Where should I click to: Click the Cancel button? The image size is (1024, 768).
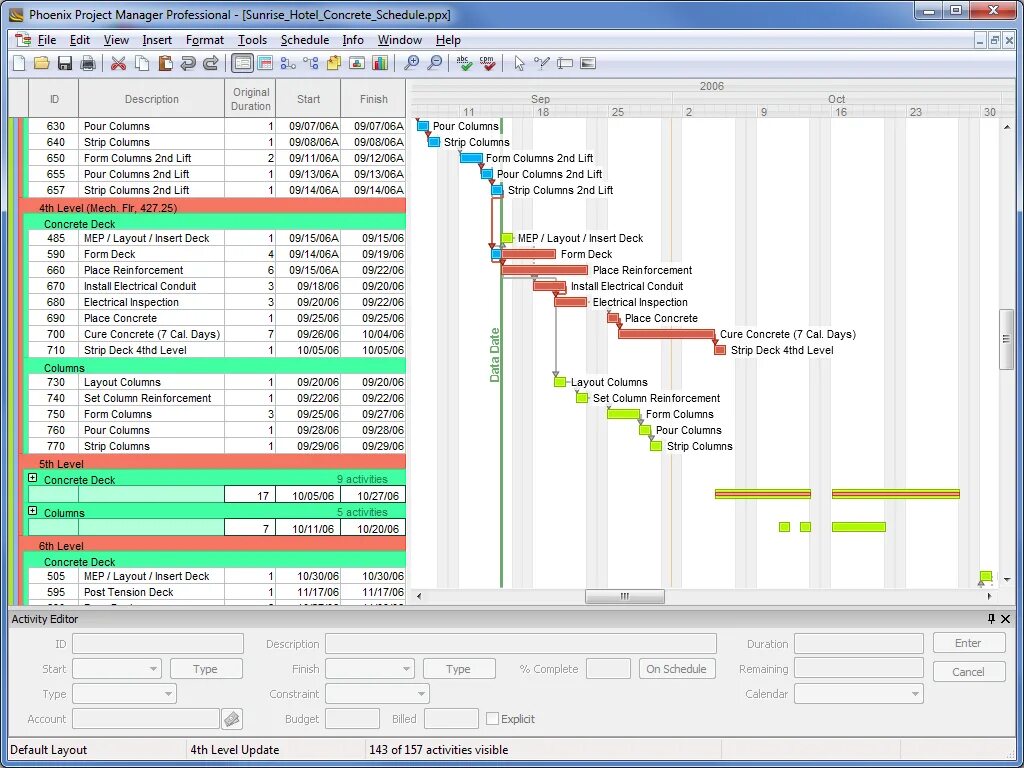968,671
